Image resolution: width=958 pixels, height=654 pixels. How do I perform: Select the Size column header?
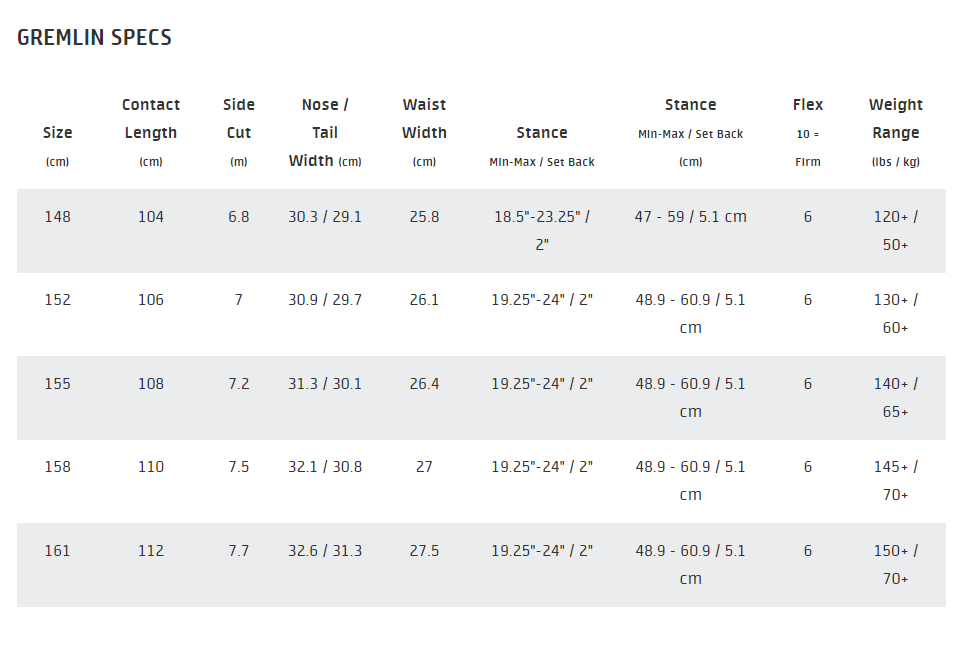57,147
